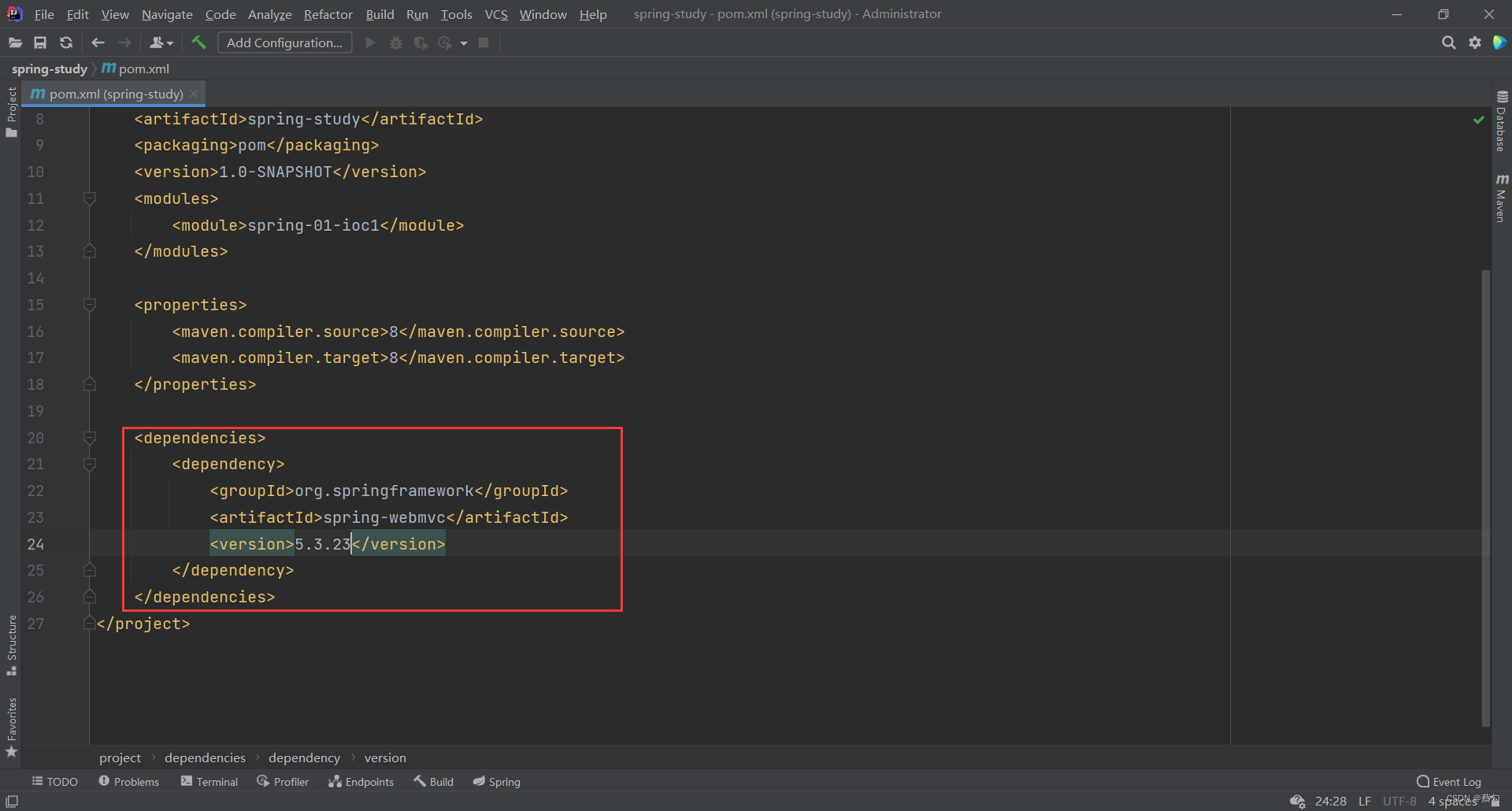Click the JetBrains Toolbox colorful icon

tap(1499, 43)
